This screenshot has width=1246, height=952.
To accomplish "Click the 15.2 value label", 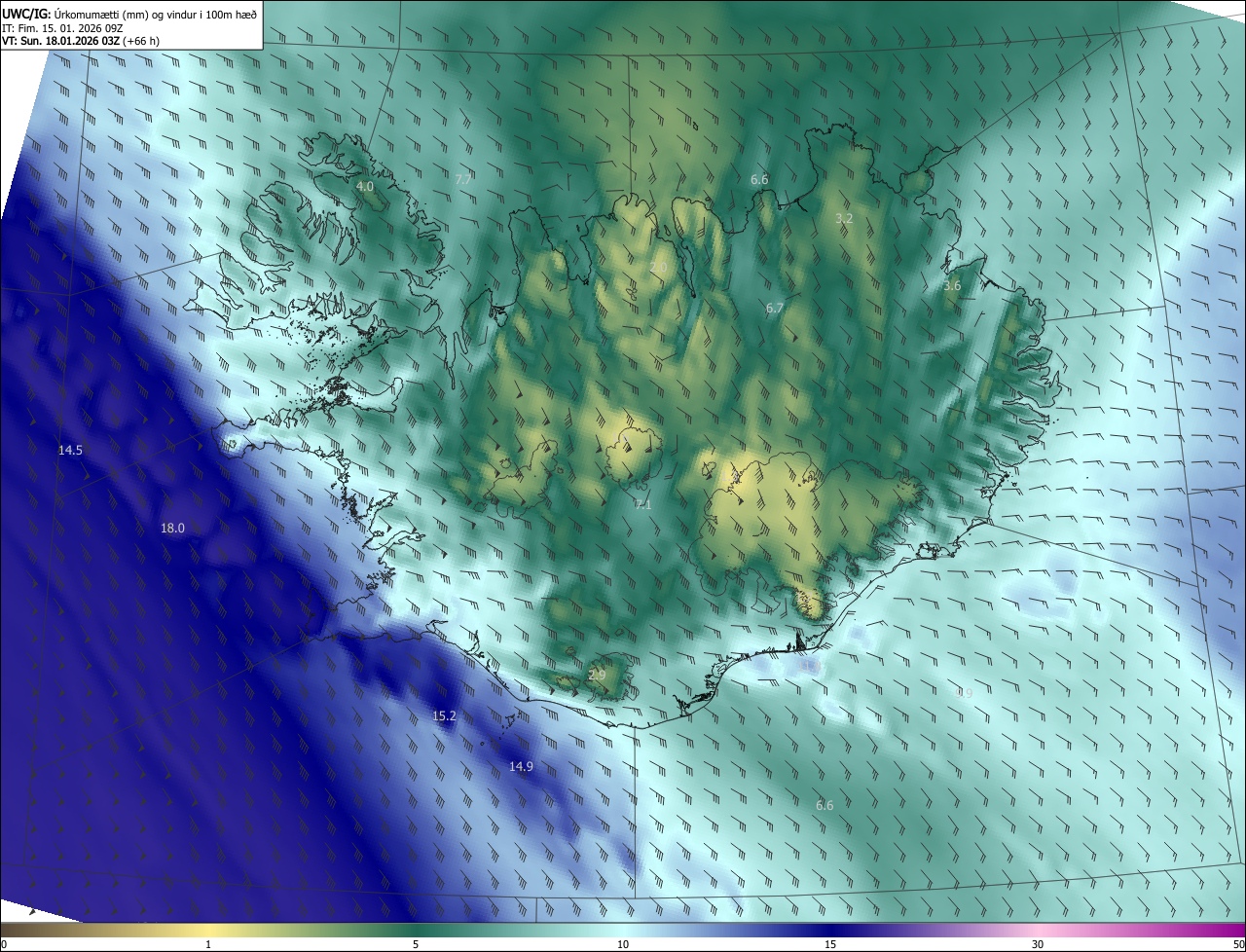I will click(444, 715).
